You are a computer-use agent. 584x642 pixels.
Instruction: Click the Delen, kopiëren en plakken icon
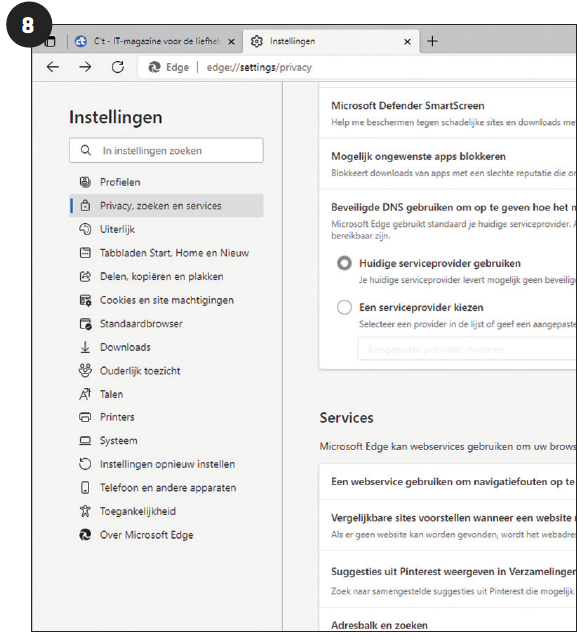pos(85,277)
